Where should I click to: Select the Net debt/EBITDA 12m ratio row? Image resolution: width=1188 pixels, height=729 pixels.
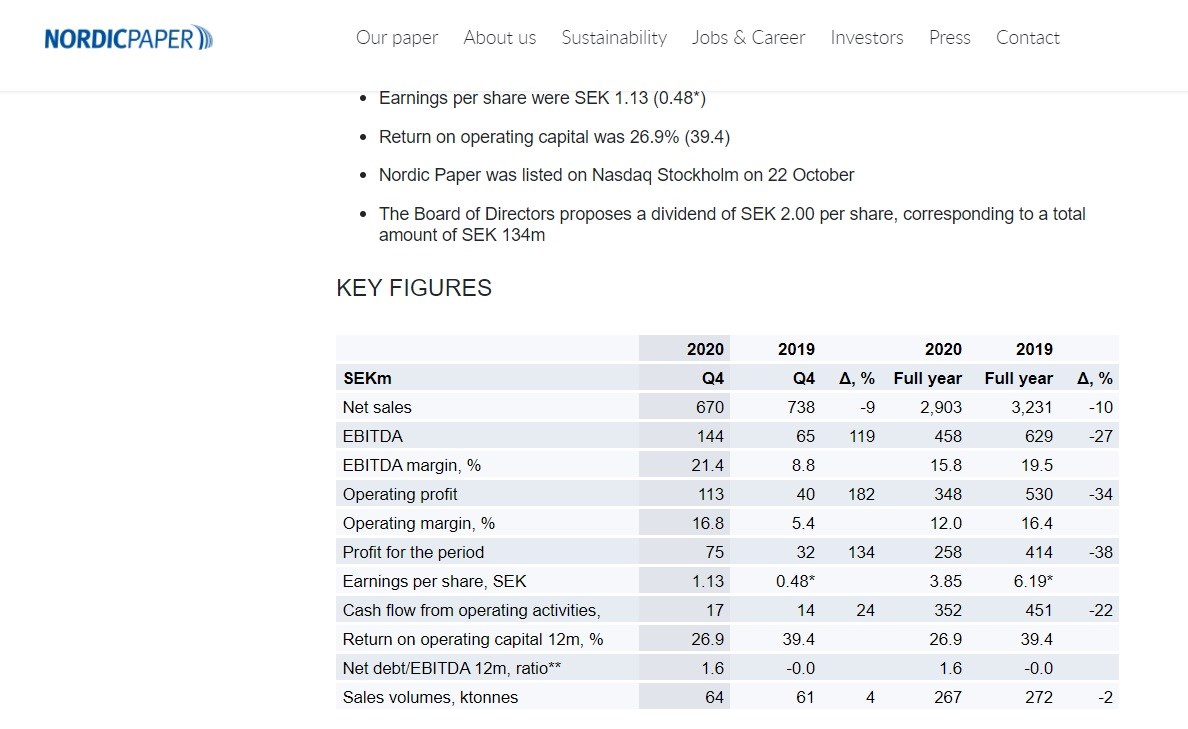point(727,668)
